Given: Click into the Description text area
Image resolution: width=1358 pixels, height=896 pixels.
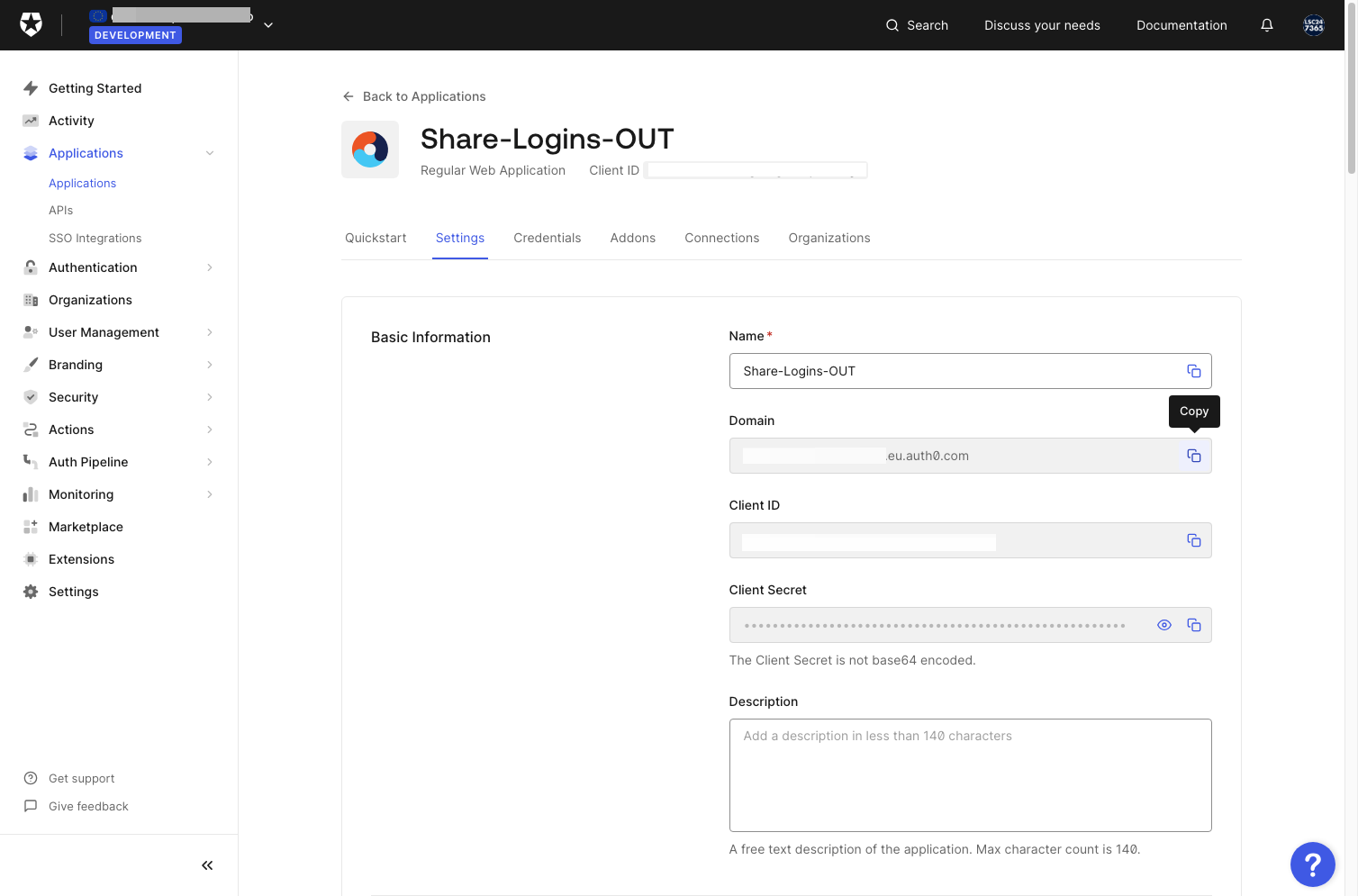Looking at the screenshot, I should pyautogui.click(x=970, y=775).
